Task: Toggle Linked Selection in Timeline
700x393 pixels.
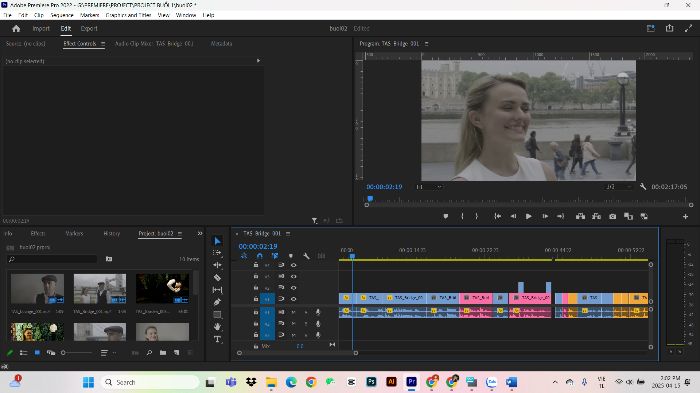Action: (x=275, y=256)
